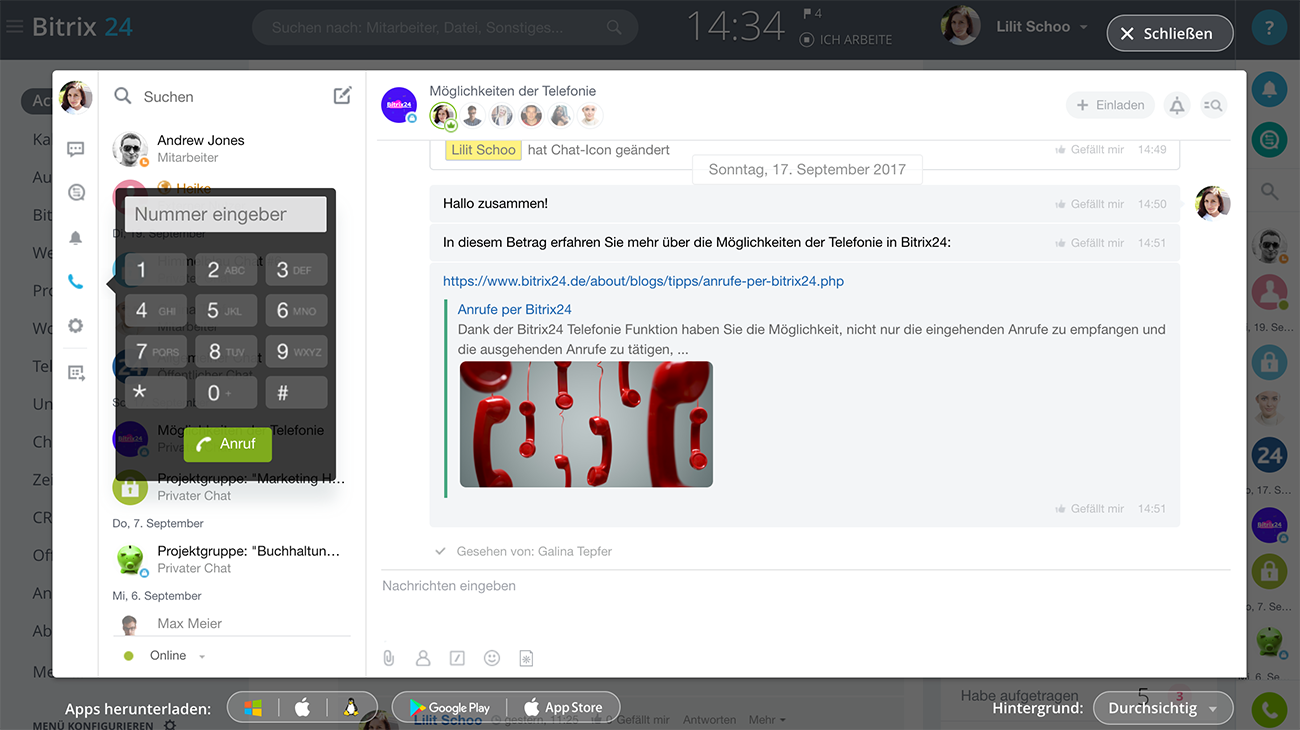
Task: Dial digit 7 PQRS on keypad
Action: click(156, 352)
